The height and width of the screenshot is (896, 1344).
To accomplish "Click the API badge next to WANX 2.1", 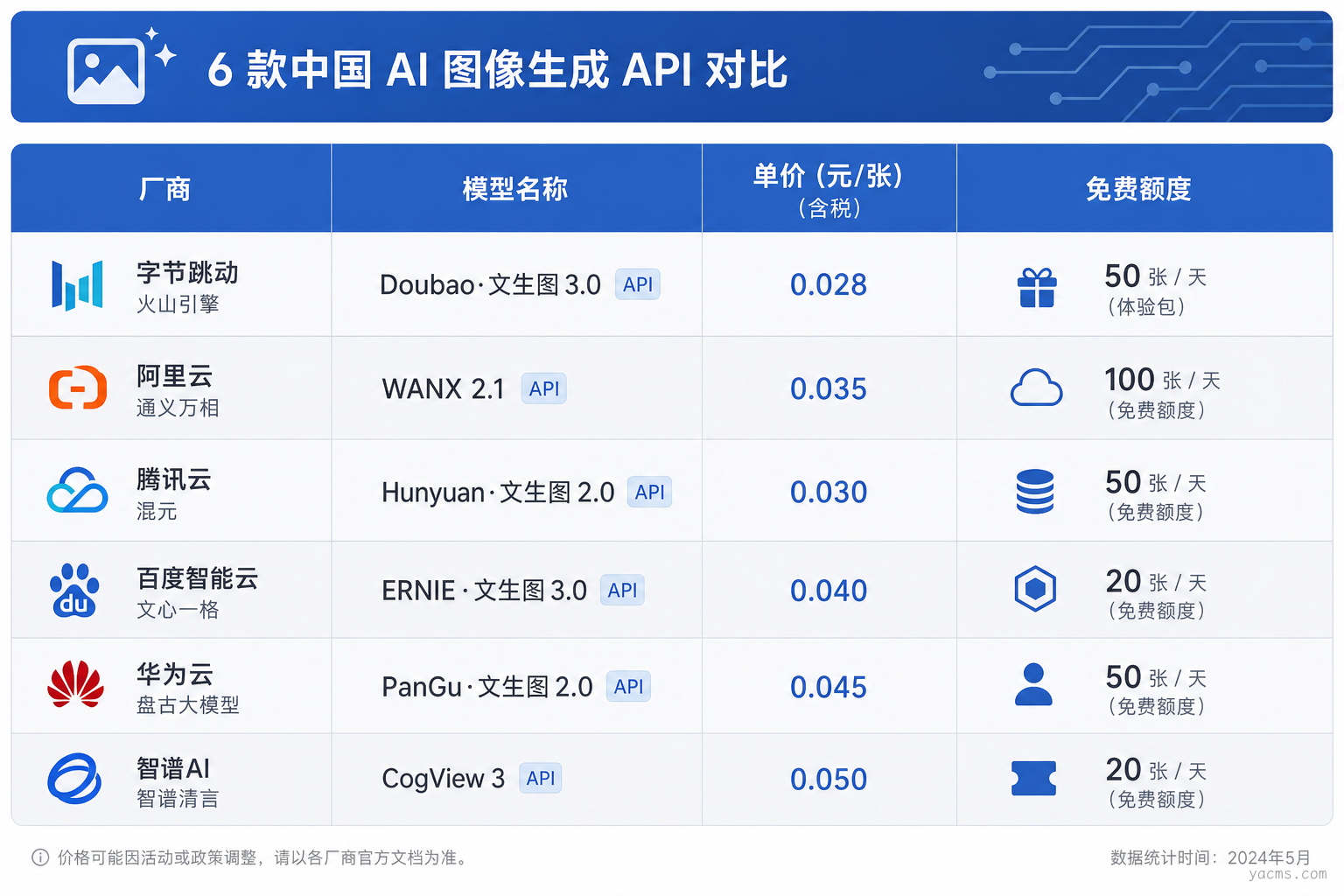I will click(x=544, y=388).
